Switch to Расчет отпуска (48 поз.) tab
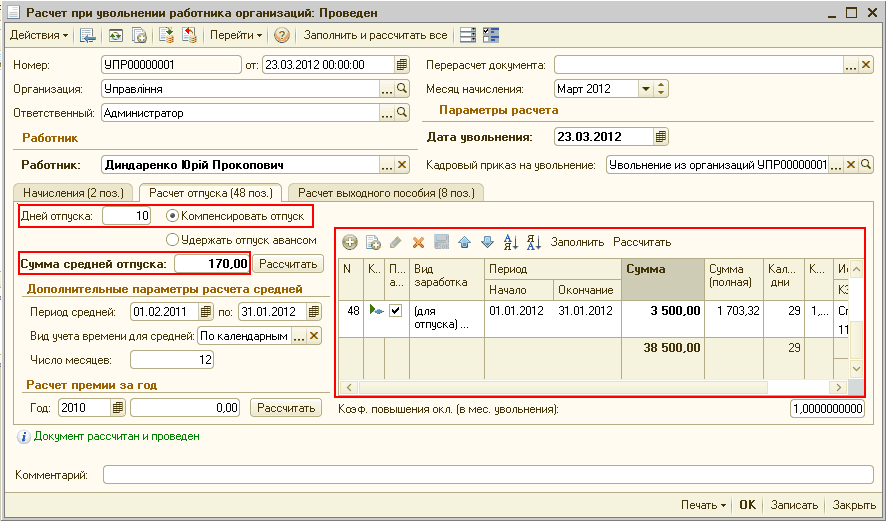Screen dimensions: 886x521 (x=211, y=193)
